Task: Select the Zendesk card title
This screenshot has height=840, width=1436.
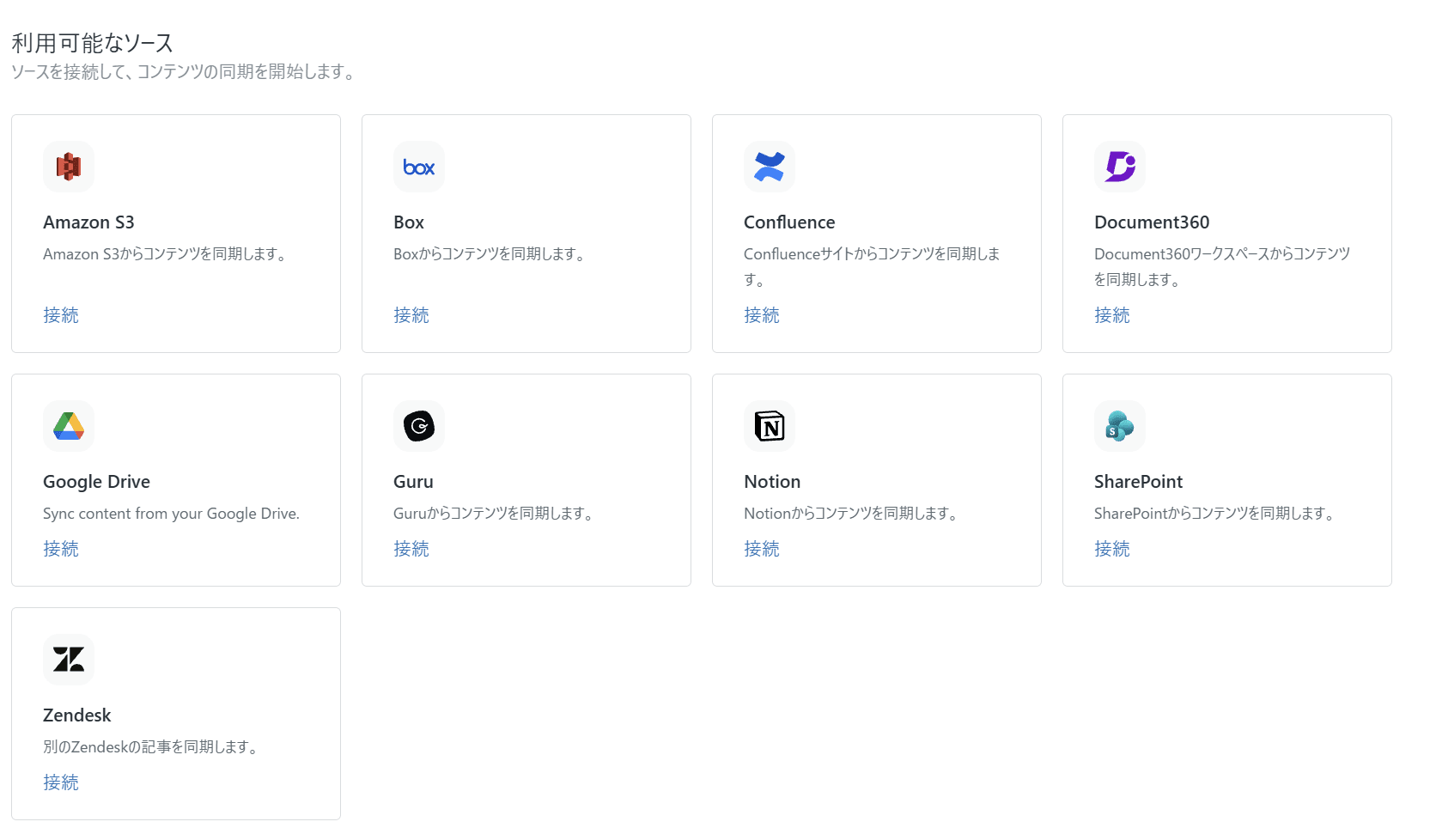Action: pyautogui.click(x=77, y=715)
